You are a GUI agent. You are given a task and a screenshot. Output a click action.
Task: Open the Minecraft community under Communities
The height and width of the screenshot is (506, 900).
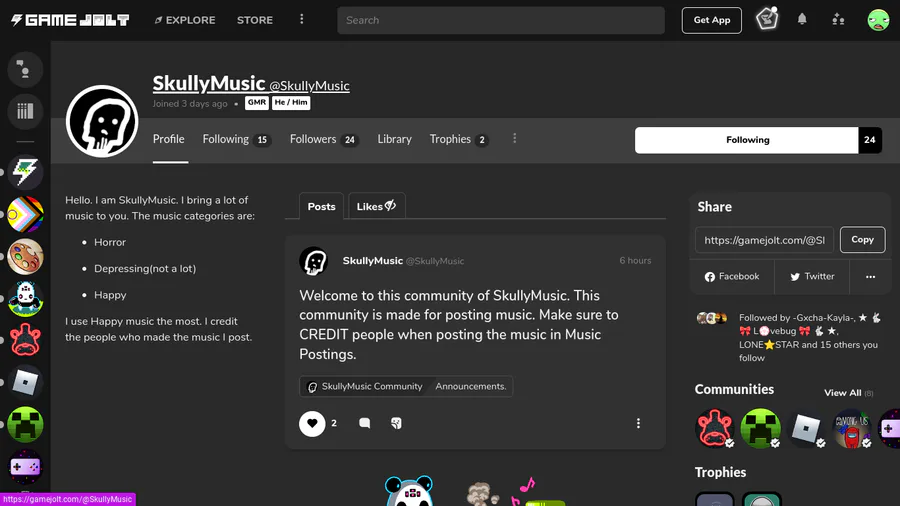[x=761, y=428]
